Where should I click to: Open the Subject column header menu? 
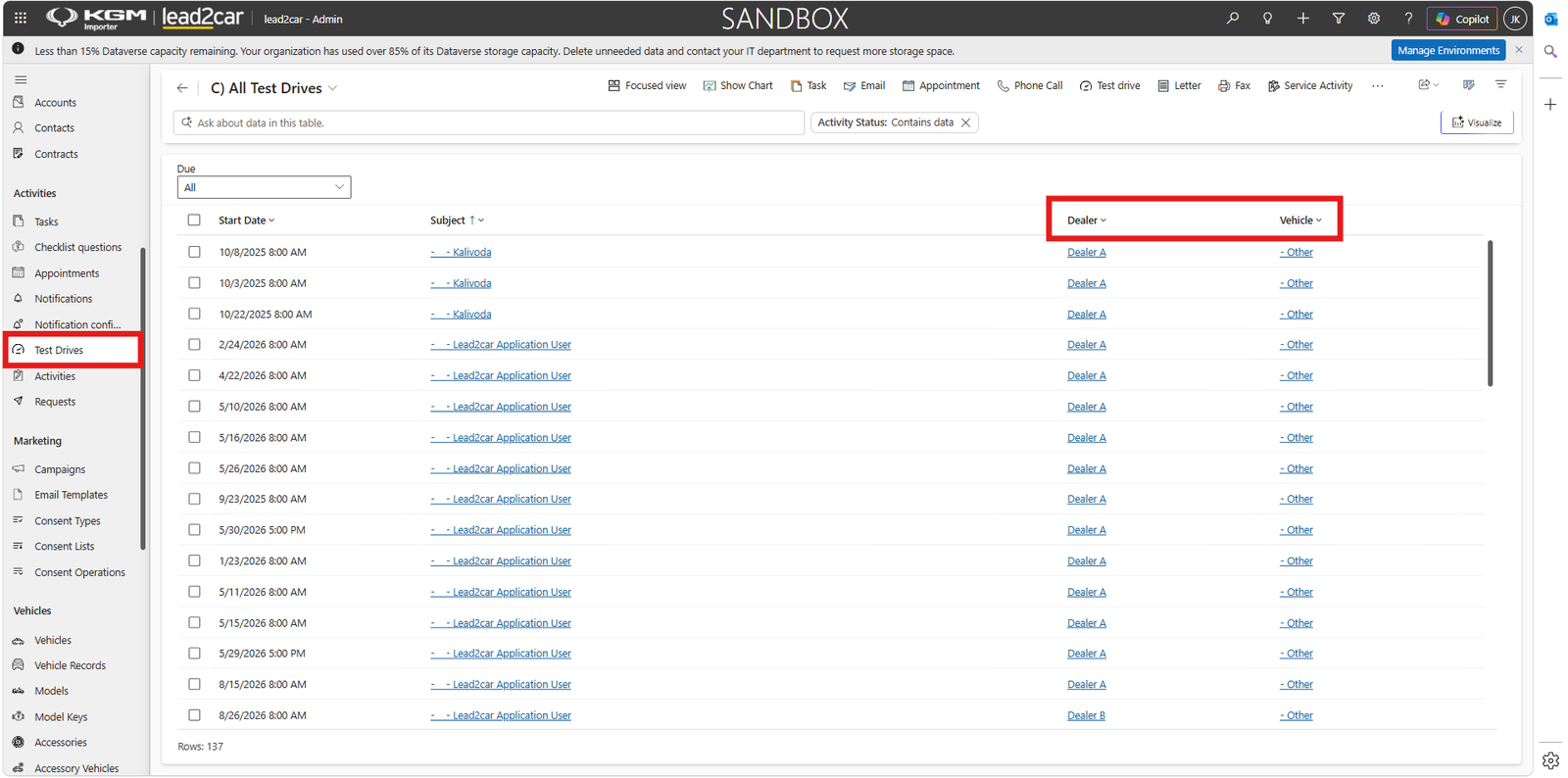click(x=458, y=220)
